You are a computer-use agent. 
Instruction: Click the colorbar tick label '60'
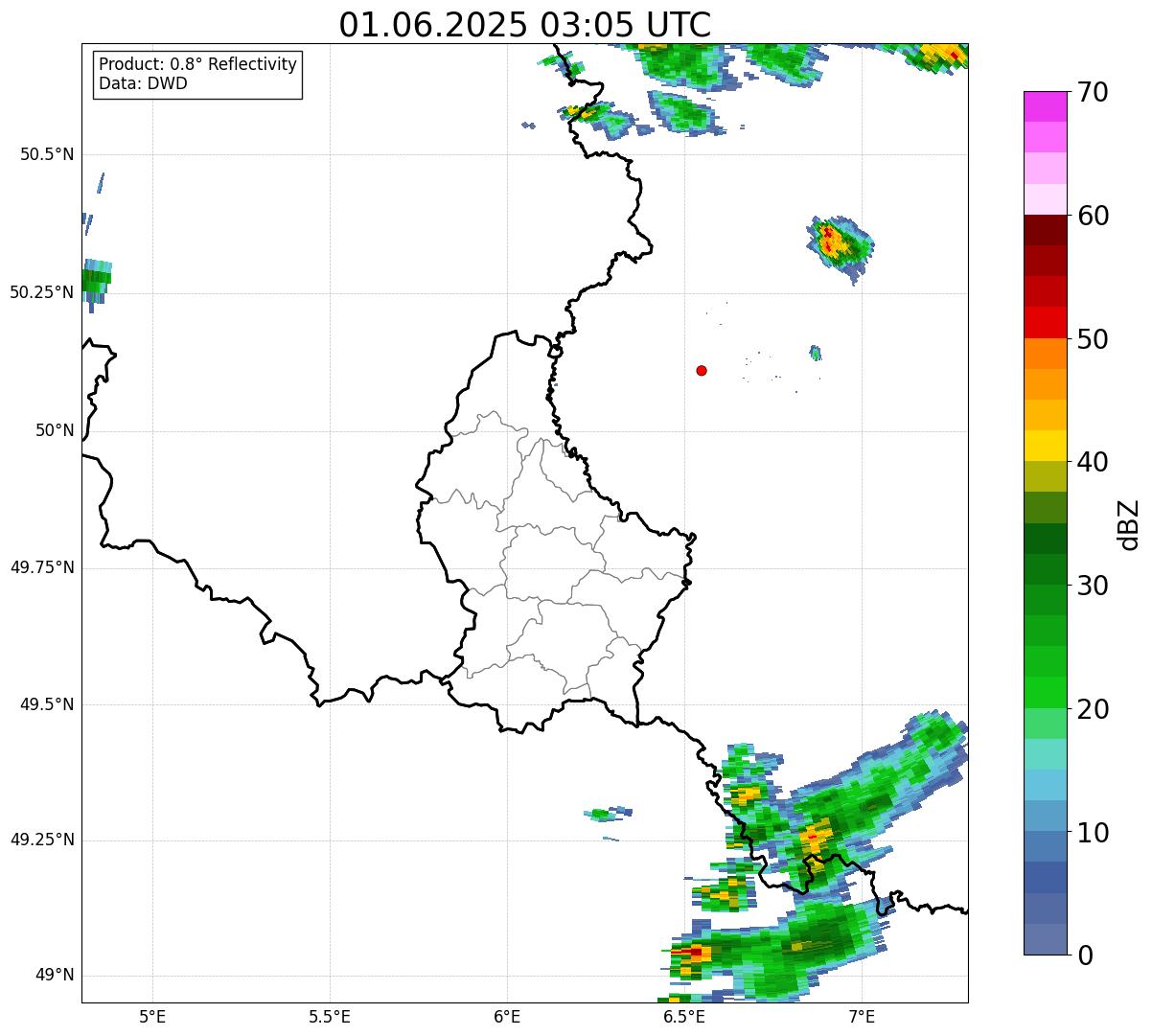click(1092, 216)
